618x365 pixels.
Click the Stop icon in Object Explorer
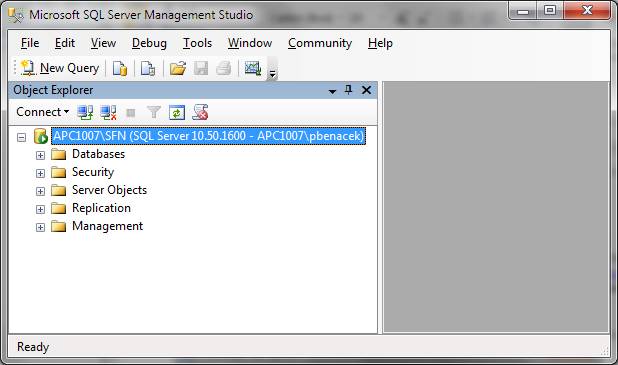click(130, 113)
